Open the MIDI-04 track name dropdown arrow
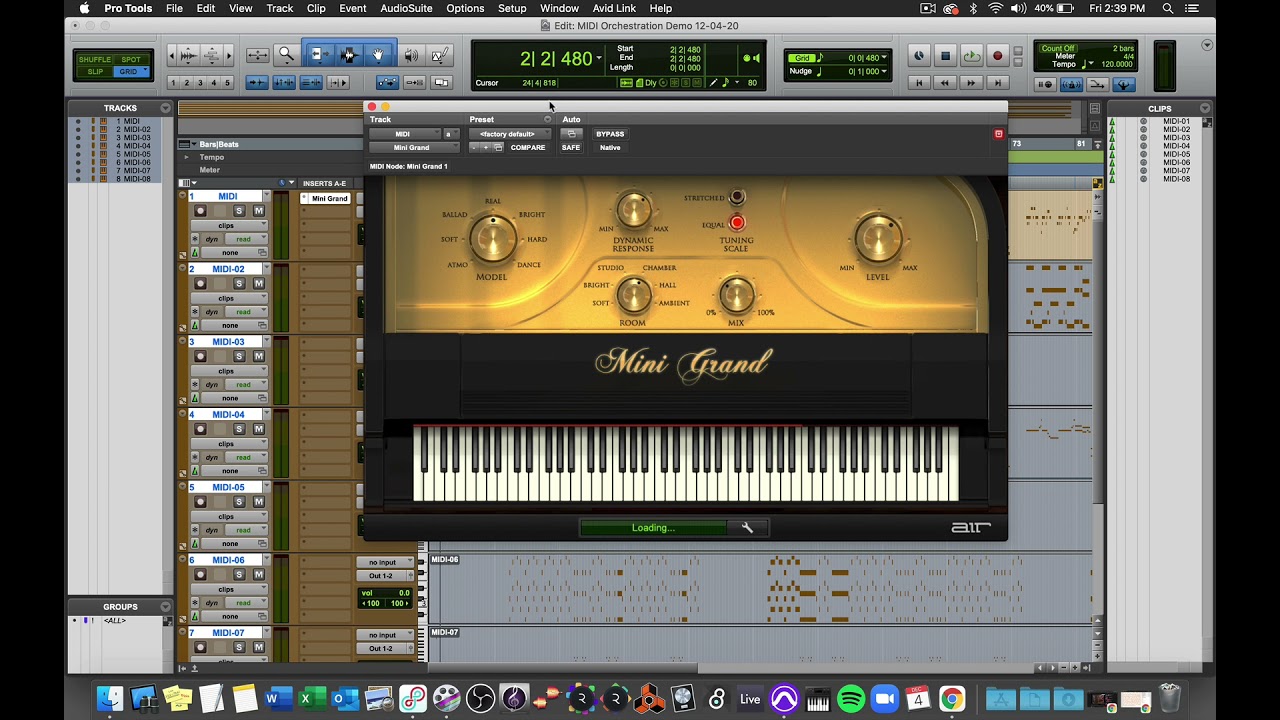 pos(265,414)
